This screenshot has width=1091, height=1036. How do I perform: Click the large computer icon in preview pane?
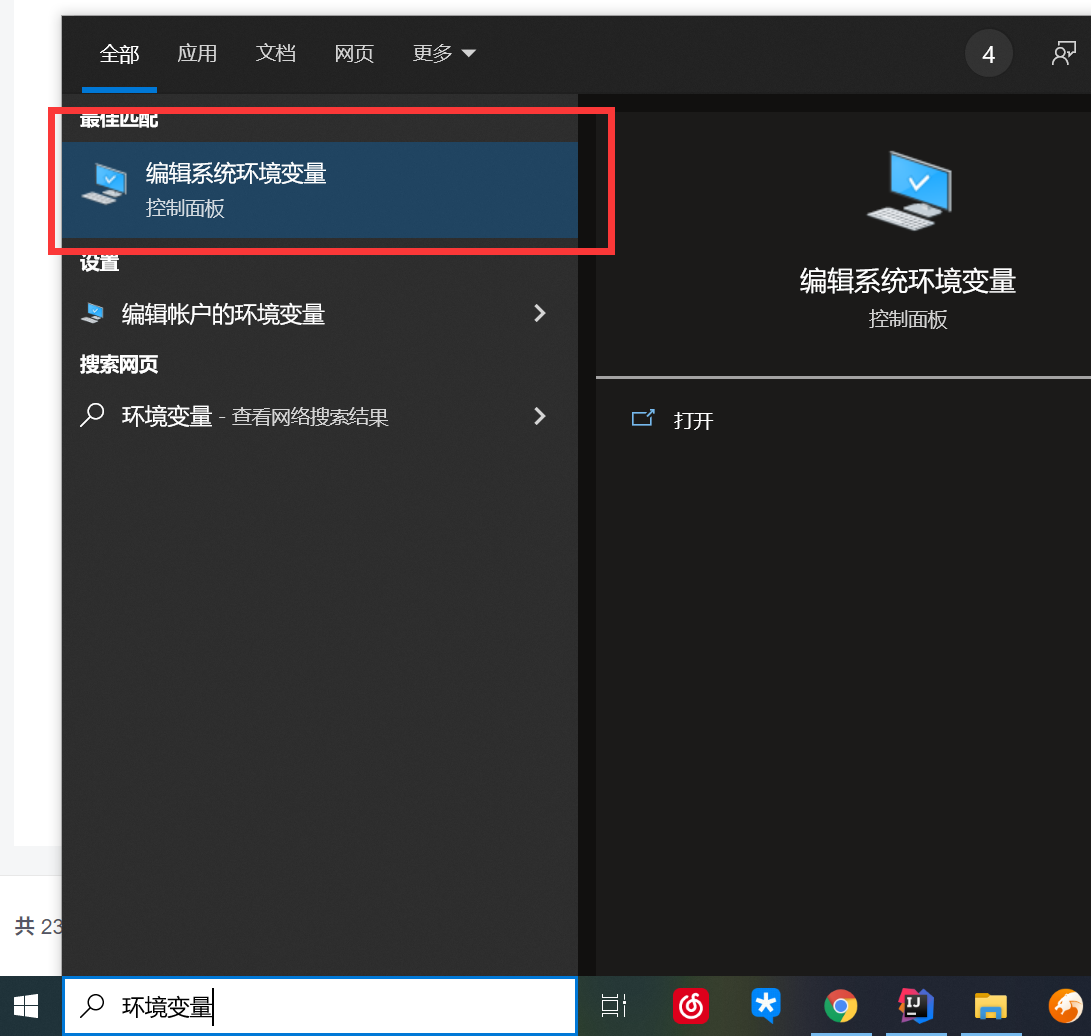click(909, 191)
